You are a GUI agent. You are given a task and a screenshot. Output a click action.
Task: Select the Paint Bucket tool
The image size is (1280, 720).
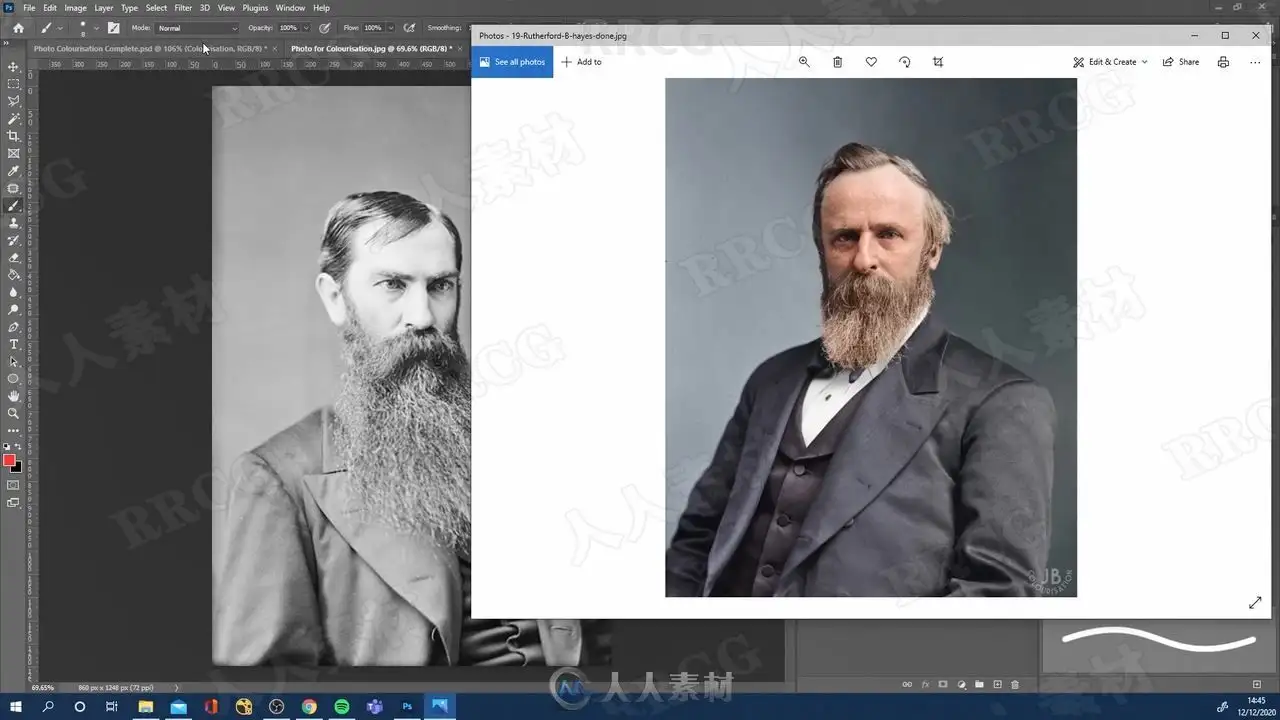point(13,275)
